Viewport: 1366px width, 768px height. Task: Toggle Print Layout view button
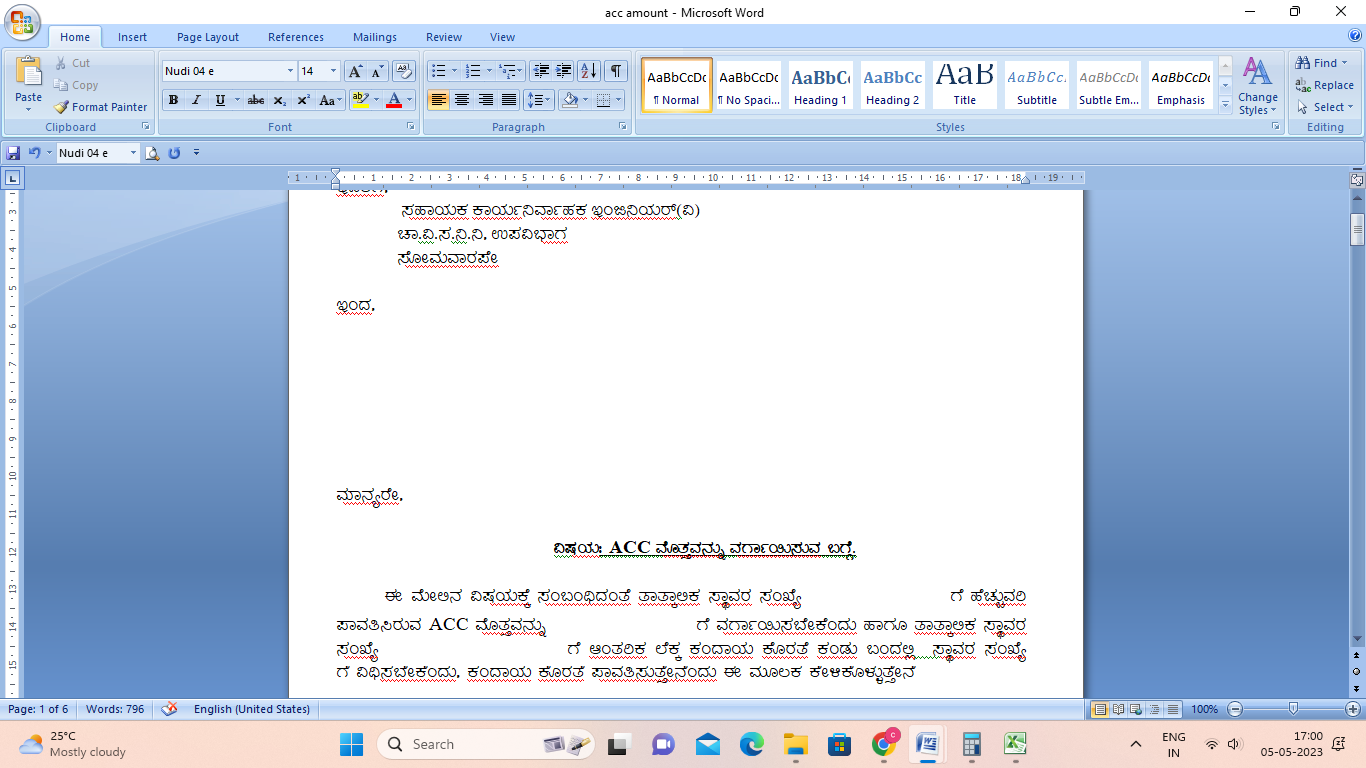[1100, 709]
